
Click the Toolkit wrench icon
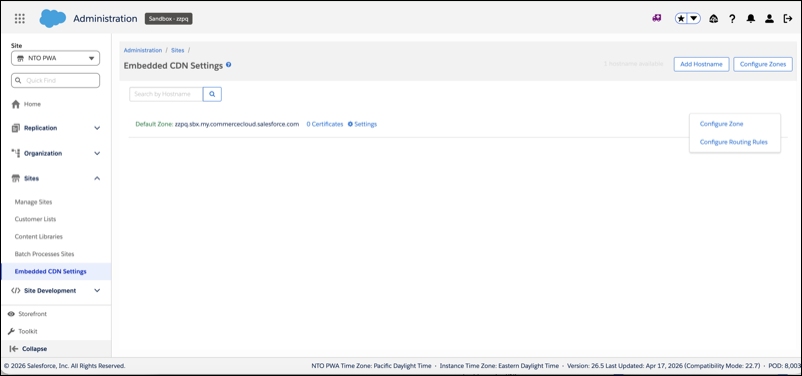coord(11,331)
